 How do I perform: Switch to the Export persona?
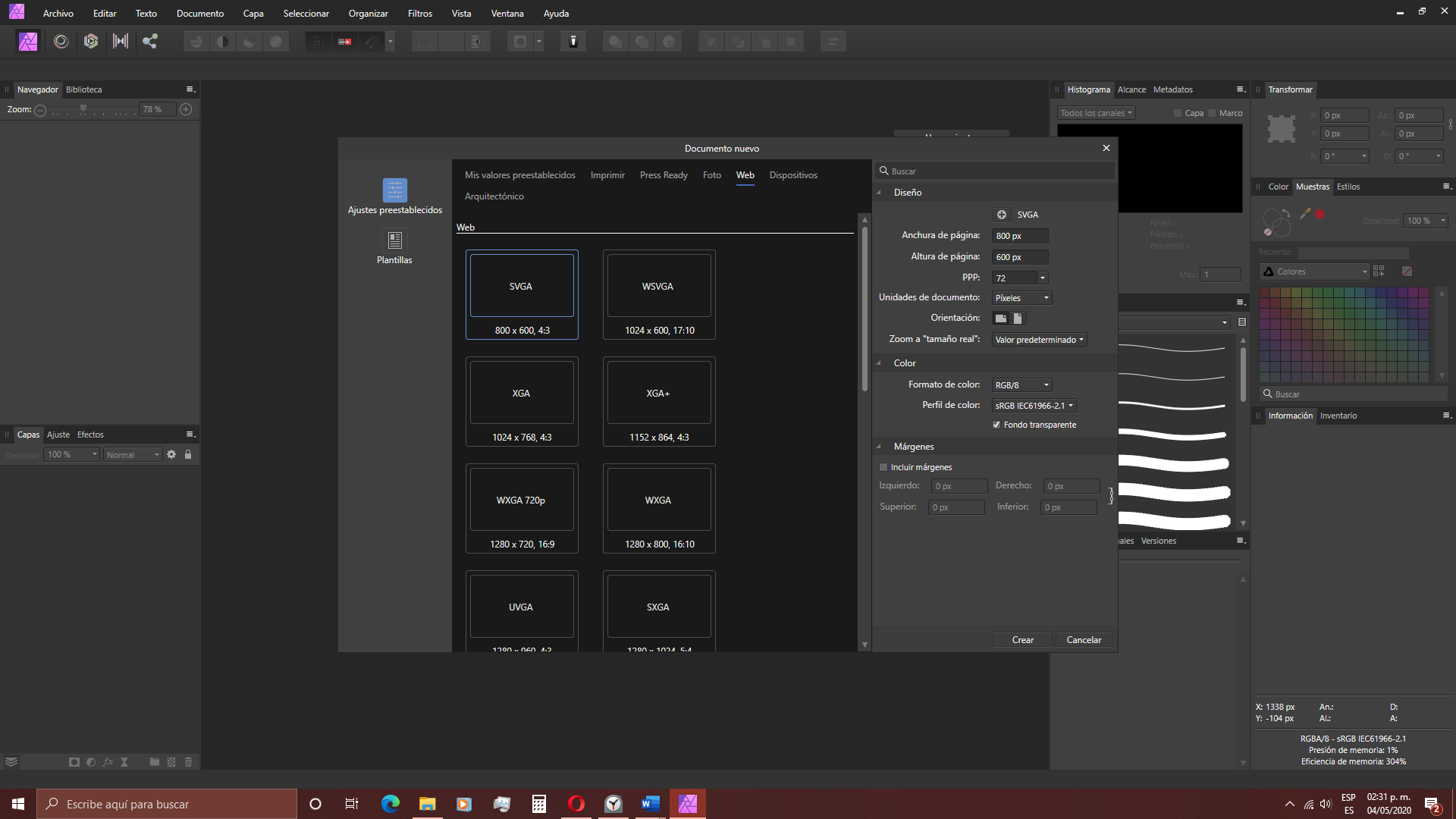[150, 42]
